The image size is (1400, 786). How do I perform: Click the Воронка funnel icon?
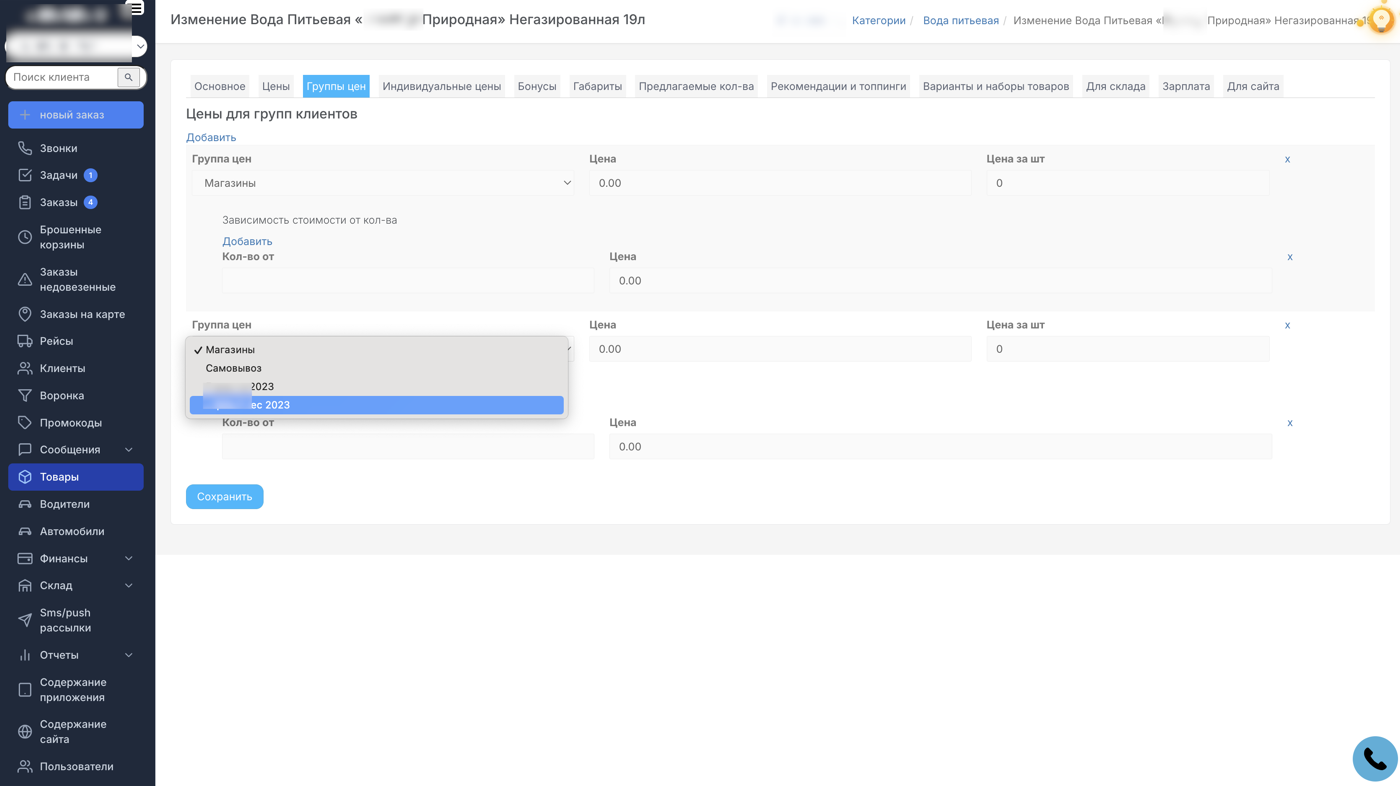pos(25,396)
